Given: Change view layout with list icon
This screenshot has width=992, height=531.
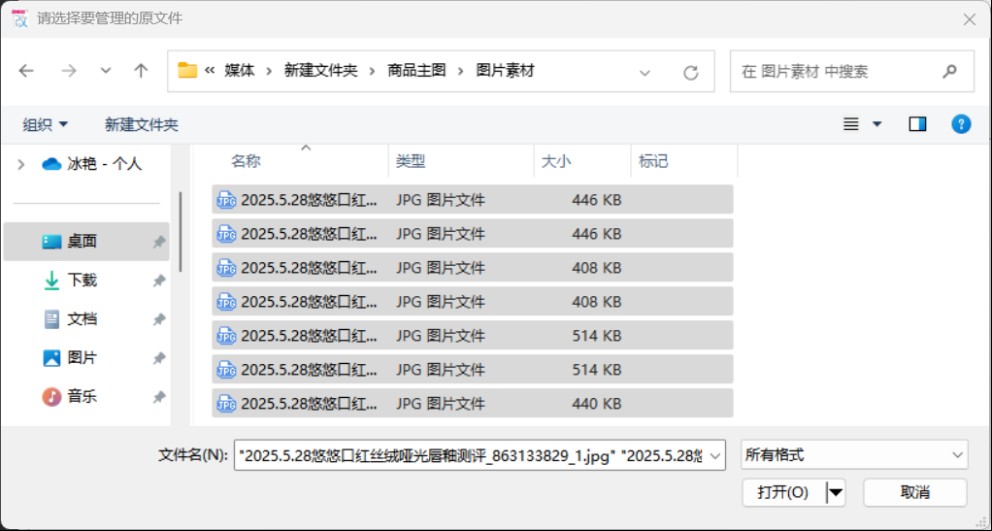Looking at the screenshot, I should coord(851,124).
